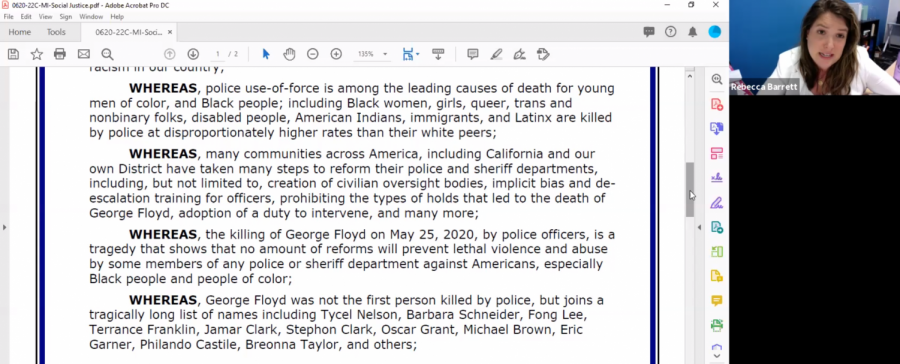Open the help question mark
The image size is (900, 364).
click(670, 32)
